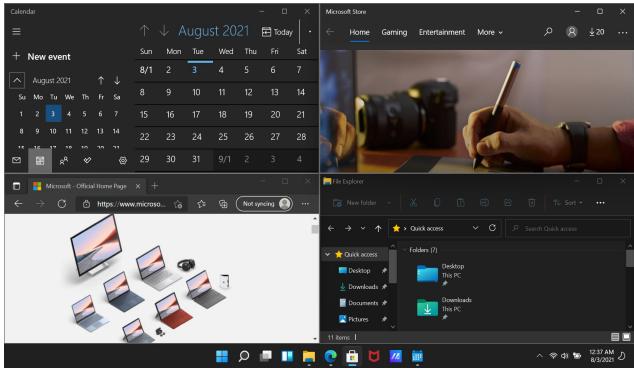Click the New event button

pos(41,57)
